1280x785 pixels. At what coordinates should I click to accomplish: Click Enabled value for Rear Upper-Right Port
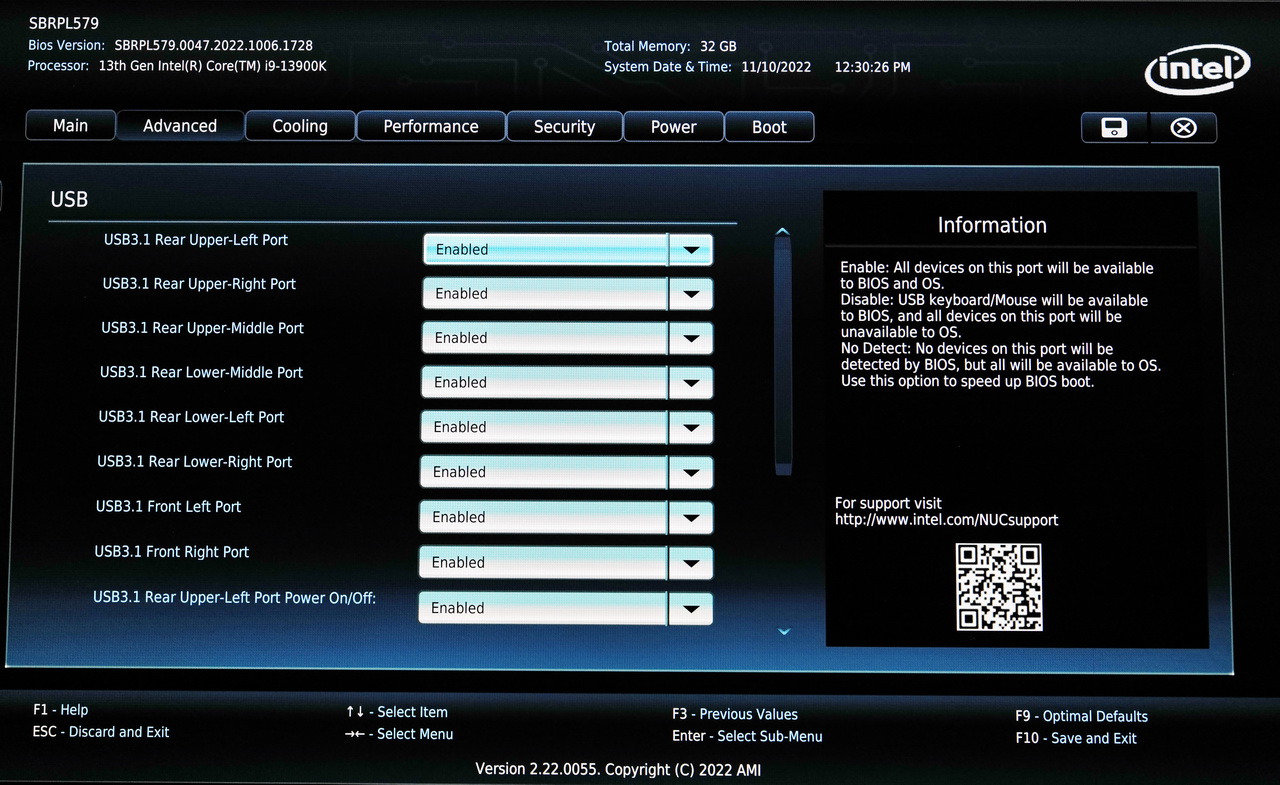[x=545, y=294]
